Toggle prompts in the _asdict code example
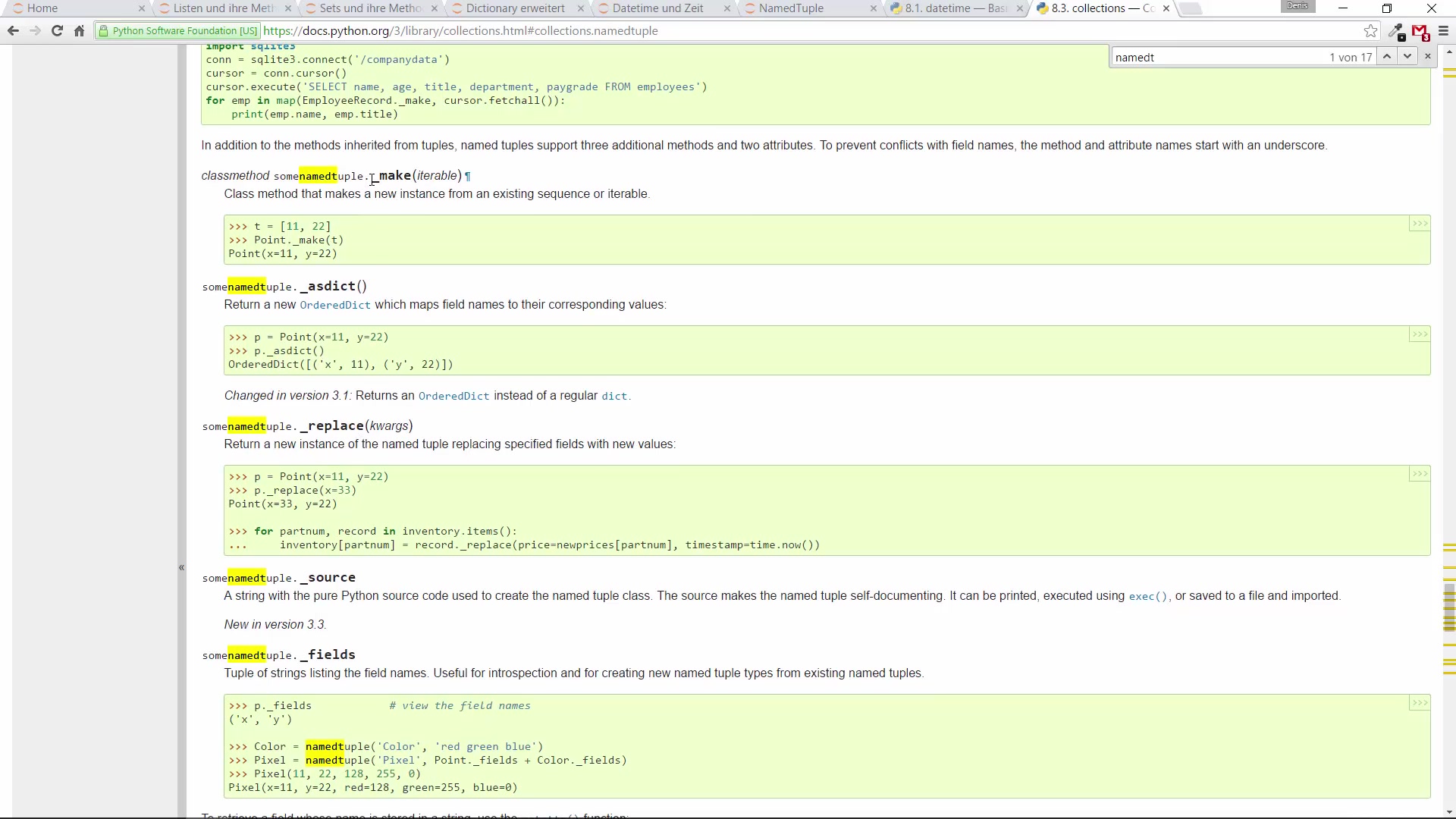The image size is (1456, 819). coord(1419,334)
